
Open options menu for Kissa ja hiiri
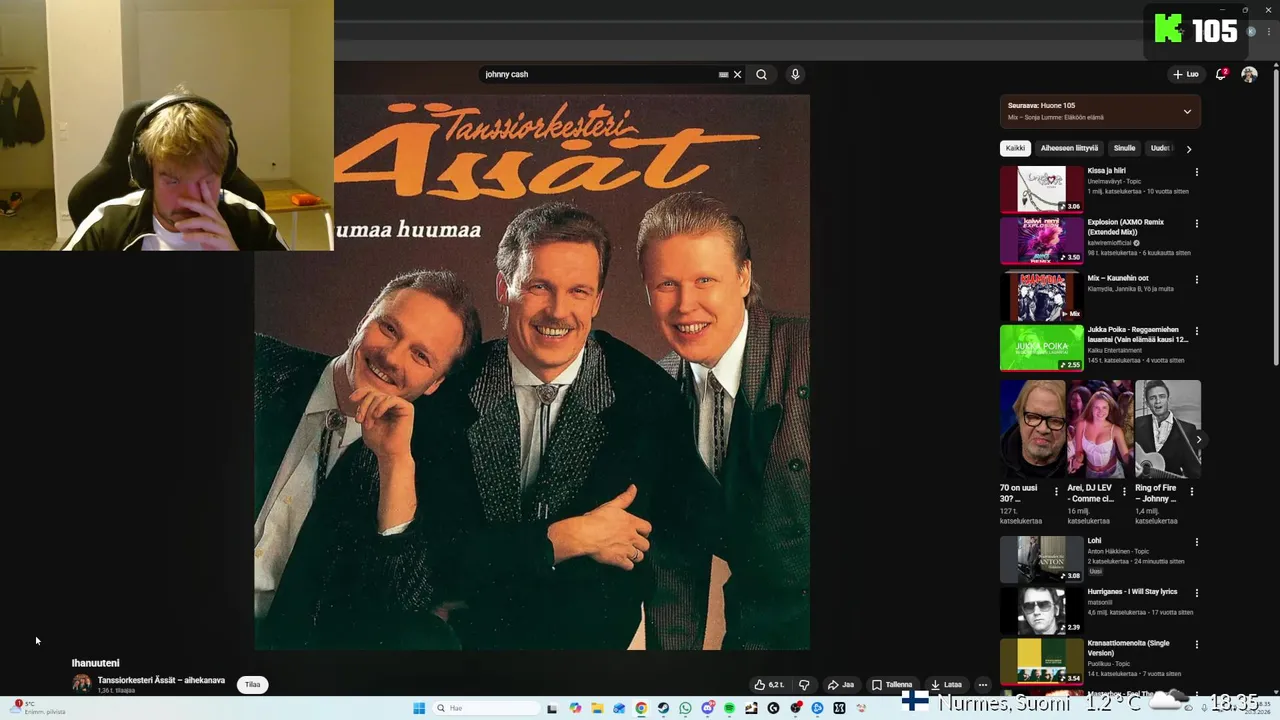(x=1196, y=172)
